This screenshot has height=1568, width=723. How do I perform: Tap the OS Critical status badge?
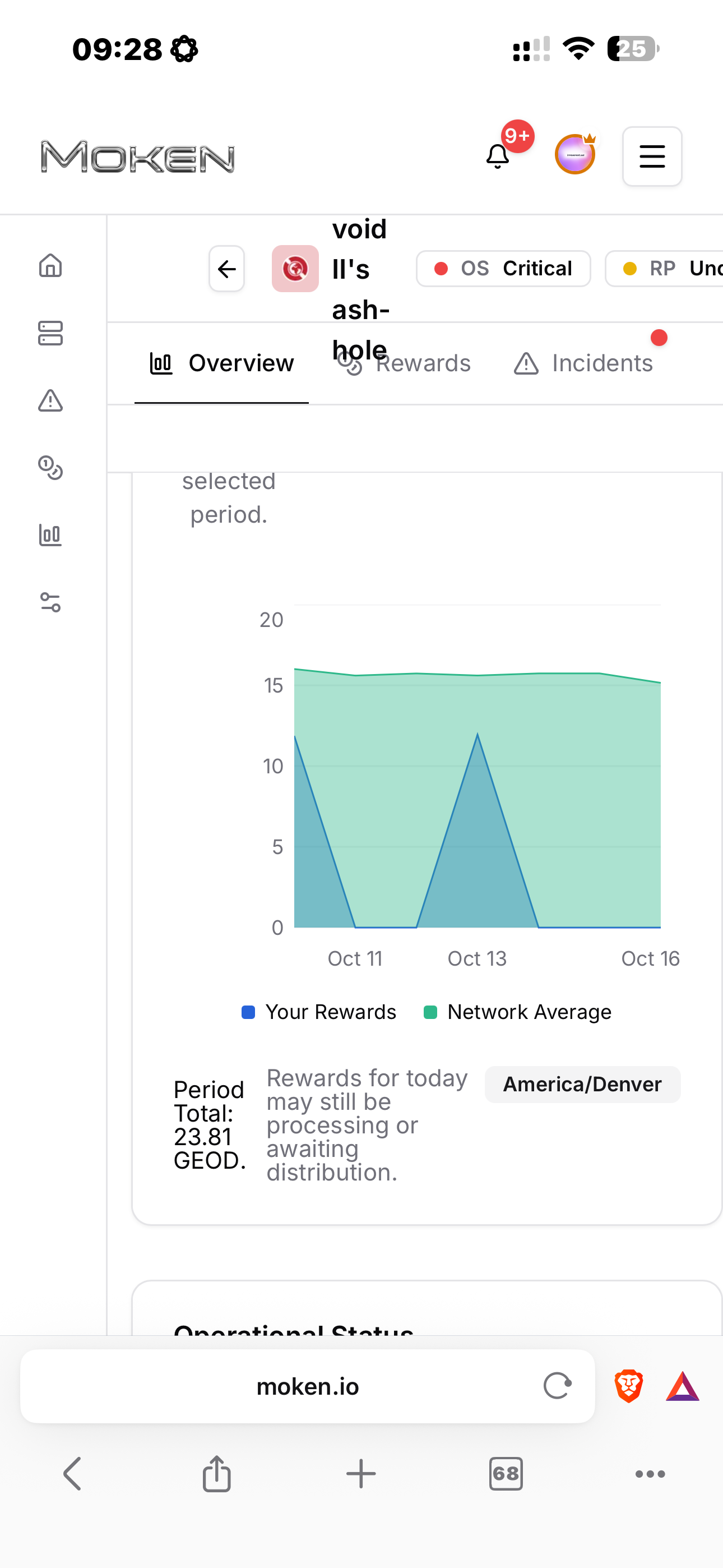(x=503, y=269)
